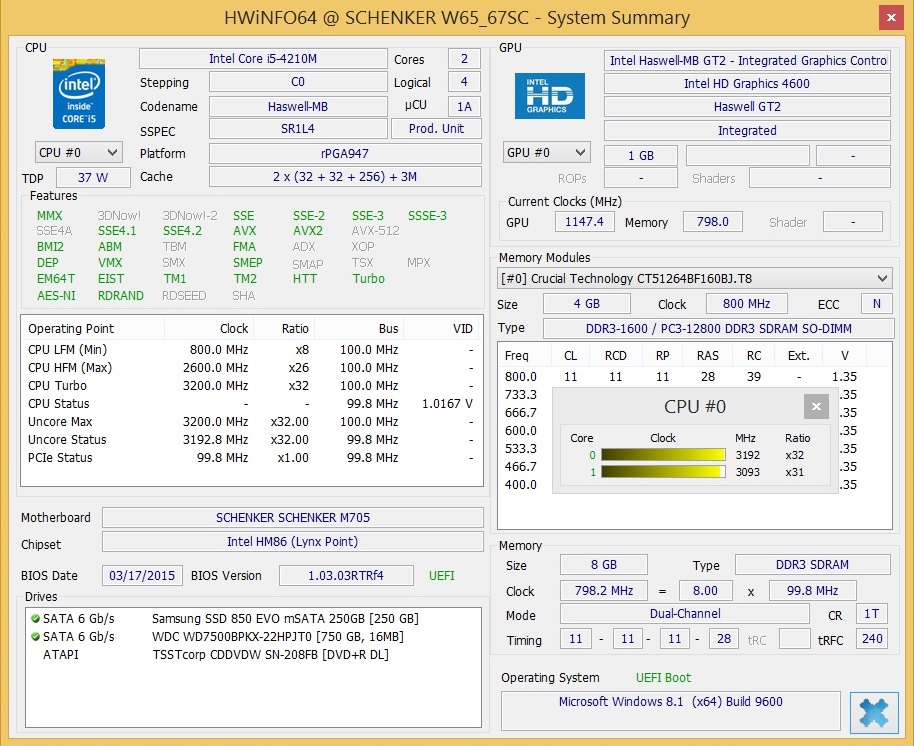This screenshot has height=746, width=914.
Task: Click the RDSEED feature label
Action: click(184, 295)
